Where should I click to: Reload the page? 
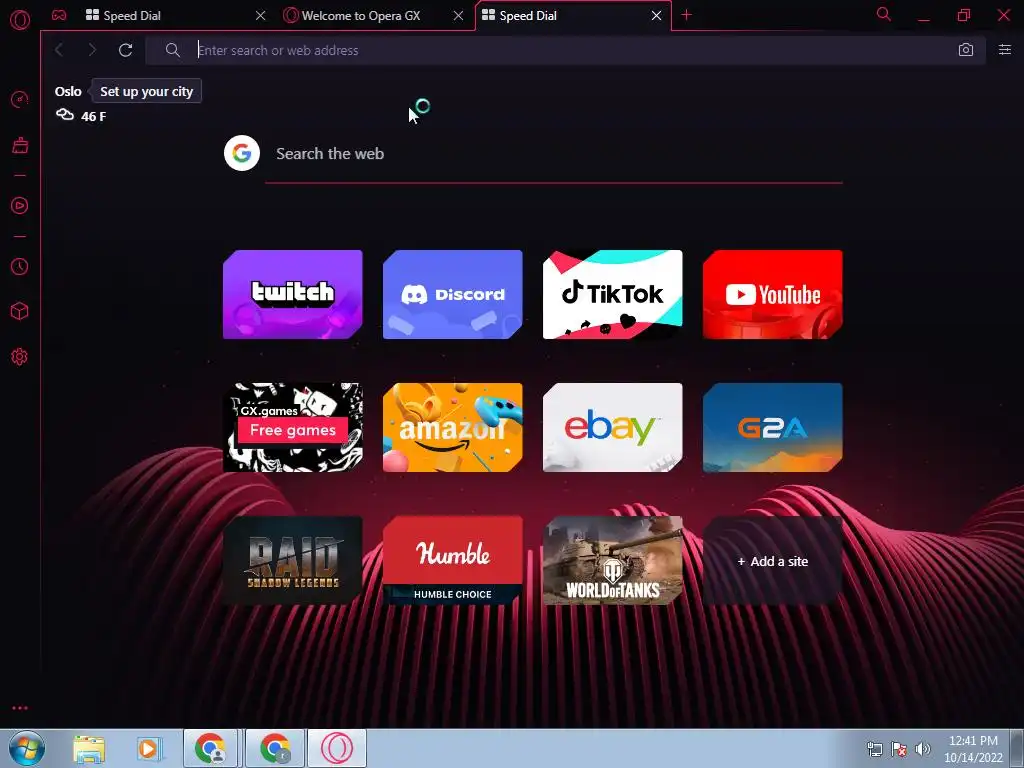(x=125, y=50)
